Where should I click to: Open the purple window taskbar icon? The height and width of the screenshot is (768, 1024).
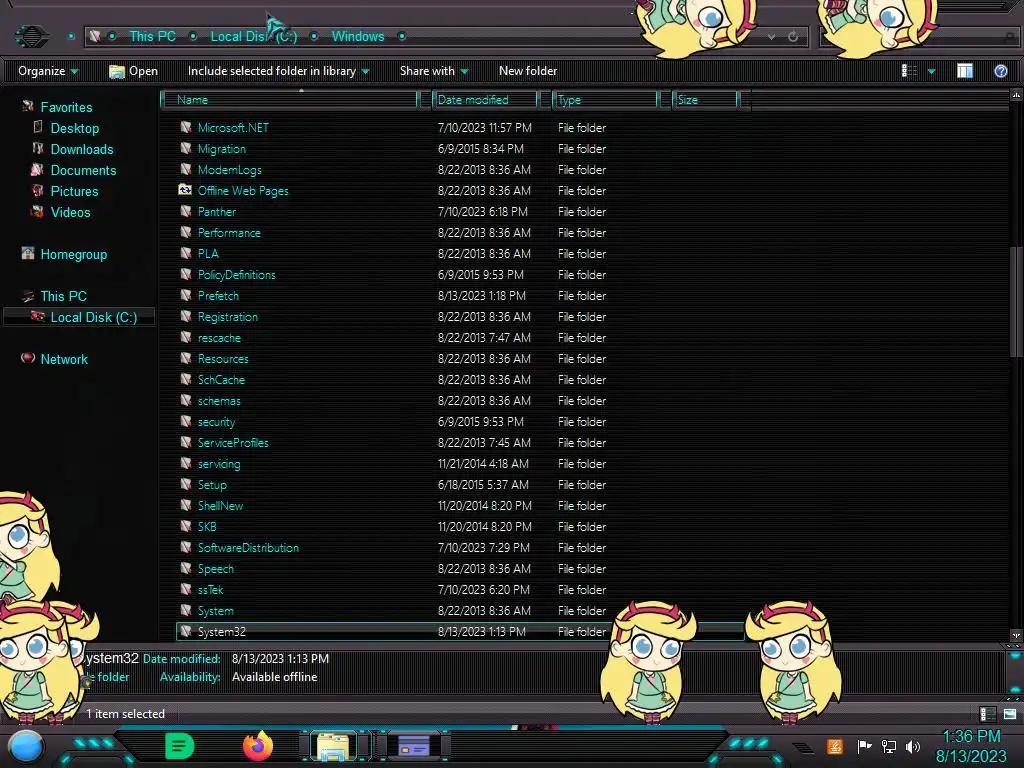413,746
